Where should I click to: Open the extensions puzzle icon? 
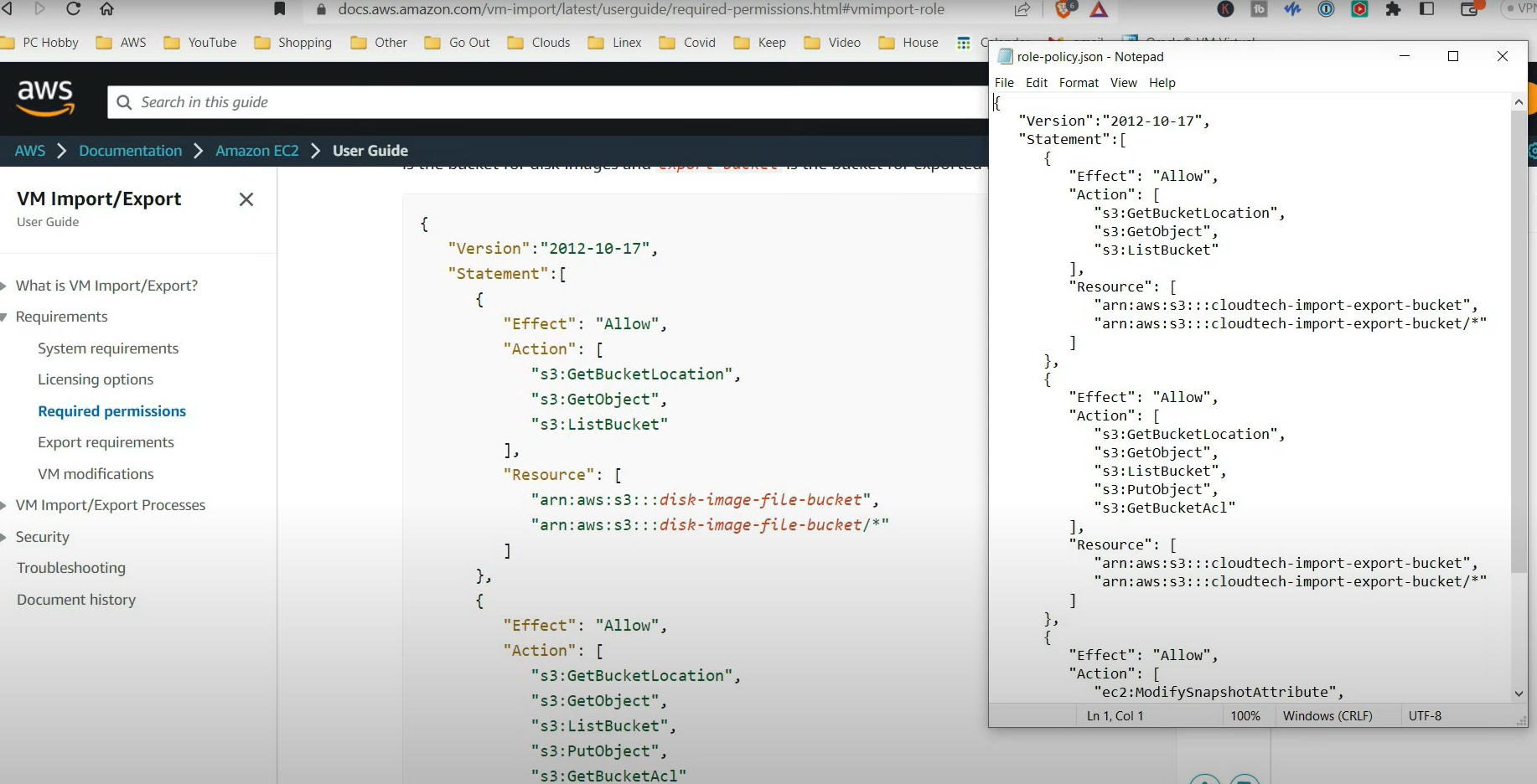[1393, 9]
